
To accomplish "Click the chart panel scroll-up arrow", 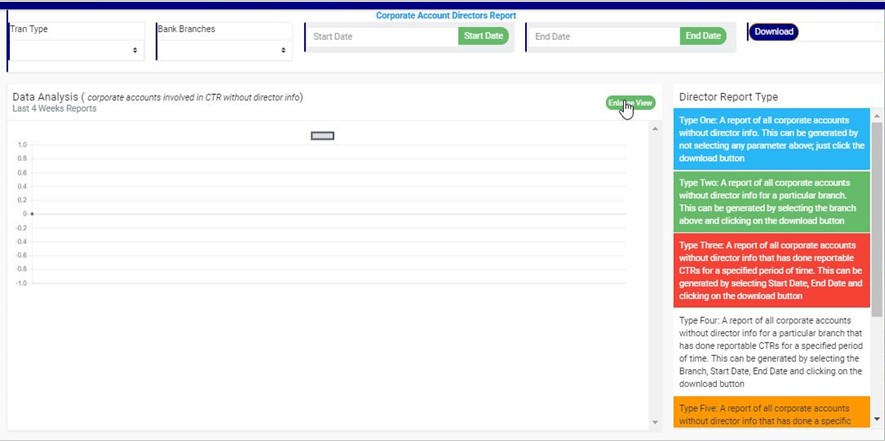I will [x=655, y=129].
